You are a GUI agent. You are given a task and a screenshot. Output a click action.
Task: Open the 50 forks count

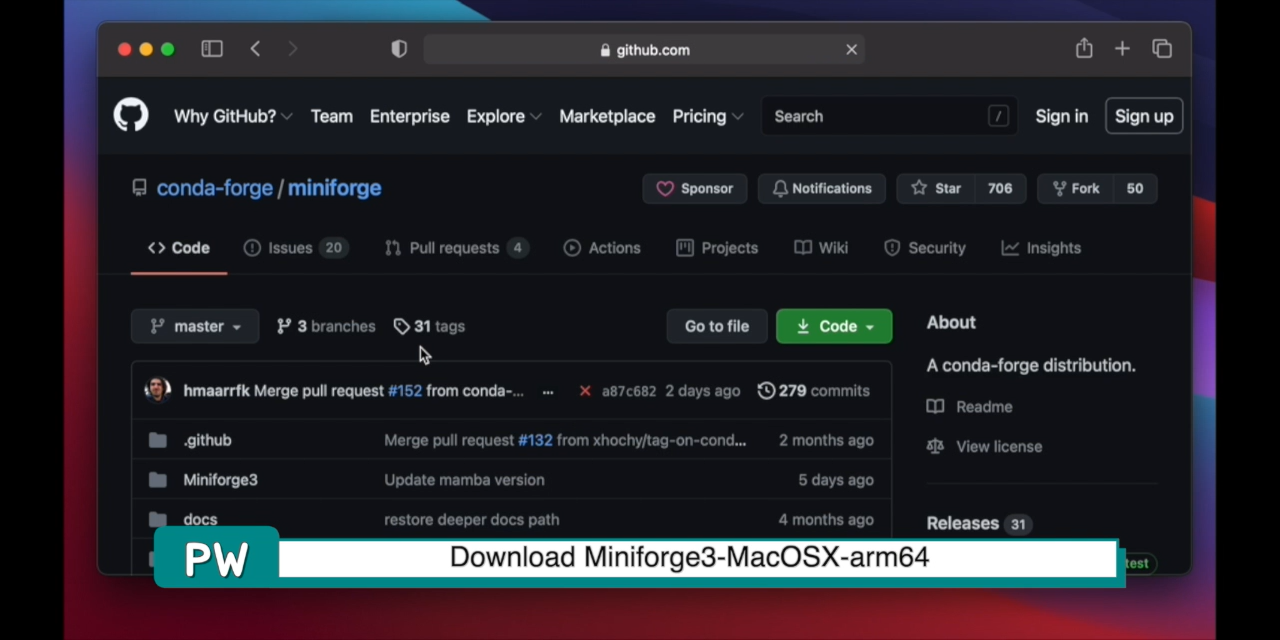click(1135, 188)
